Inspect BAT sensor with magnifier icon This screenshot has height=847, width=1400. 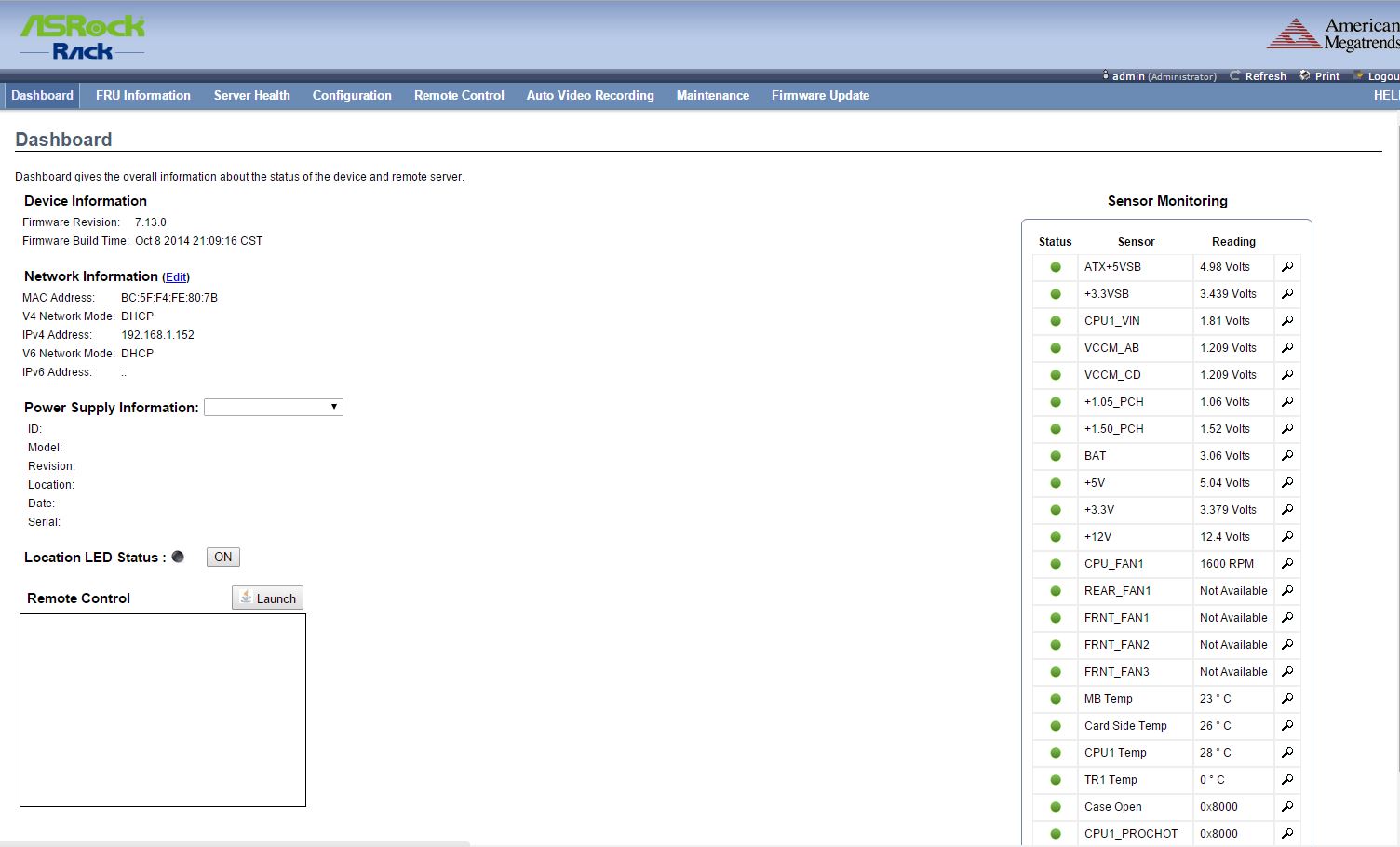(1287, 456)
